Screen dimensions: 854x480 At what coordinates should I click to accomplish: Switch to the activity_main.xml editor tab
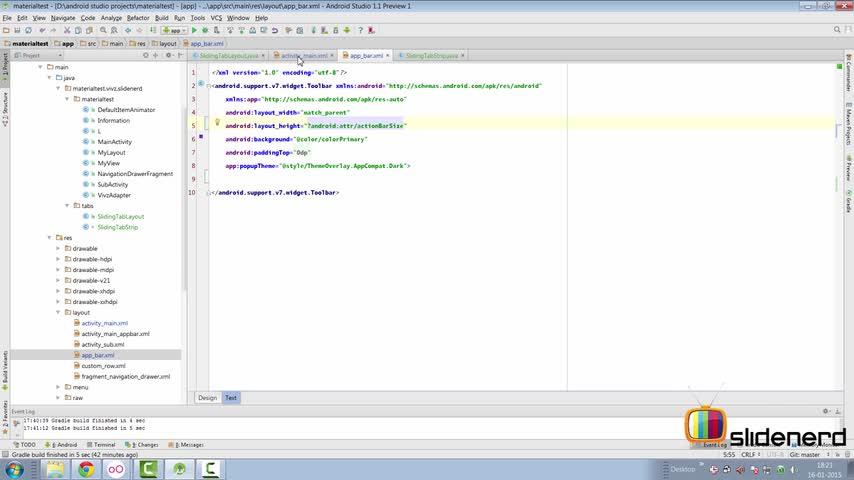click(303, 56)
